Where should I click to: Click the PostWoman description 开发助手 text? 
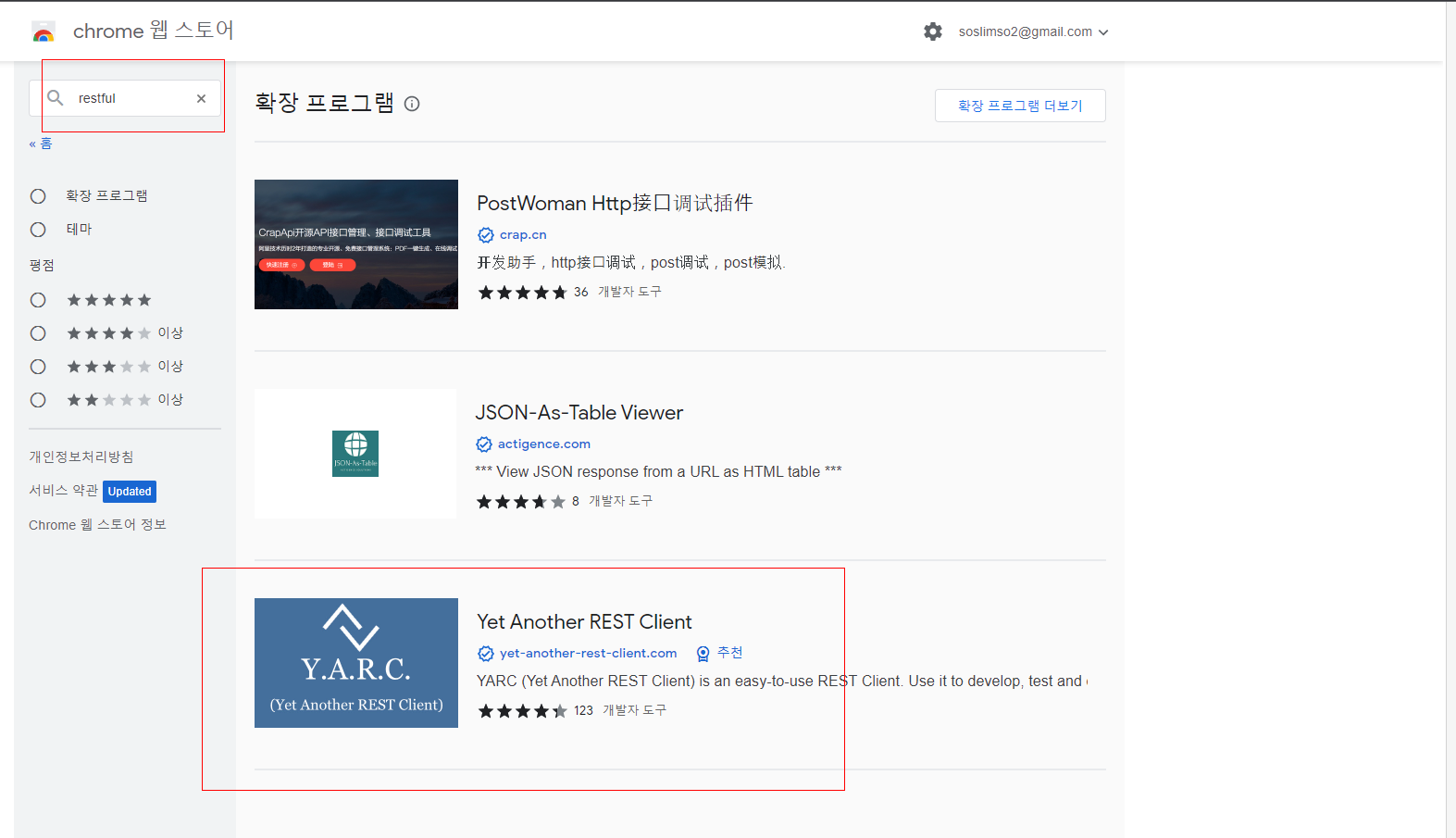pyautogui.click(x=631, y=262)
